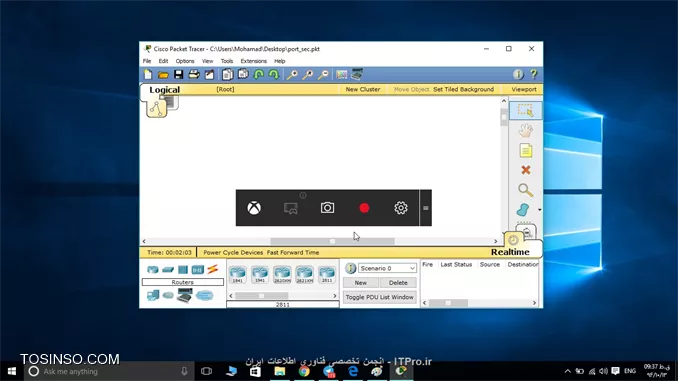Expand the polygon tool dropdown arrow
The image size is (678, 381).
point(539,210)
